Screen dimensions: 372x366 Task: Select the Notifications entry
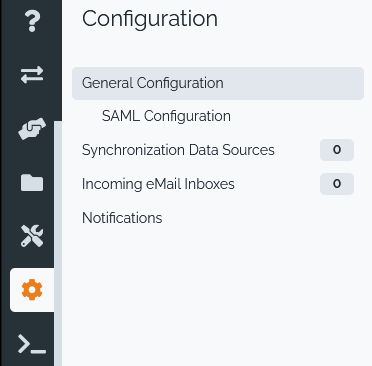[x=122, y=218]
